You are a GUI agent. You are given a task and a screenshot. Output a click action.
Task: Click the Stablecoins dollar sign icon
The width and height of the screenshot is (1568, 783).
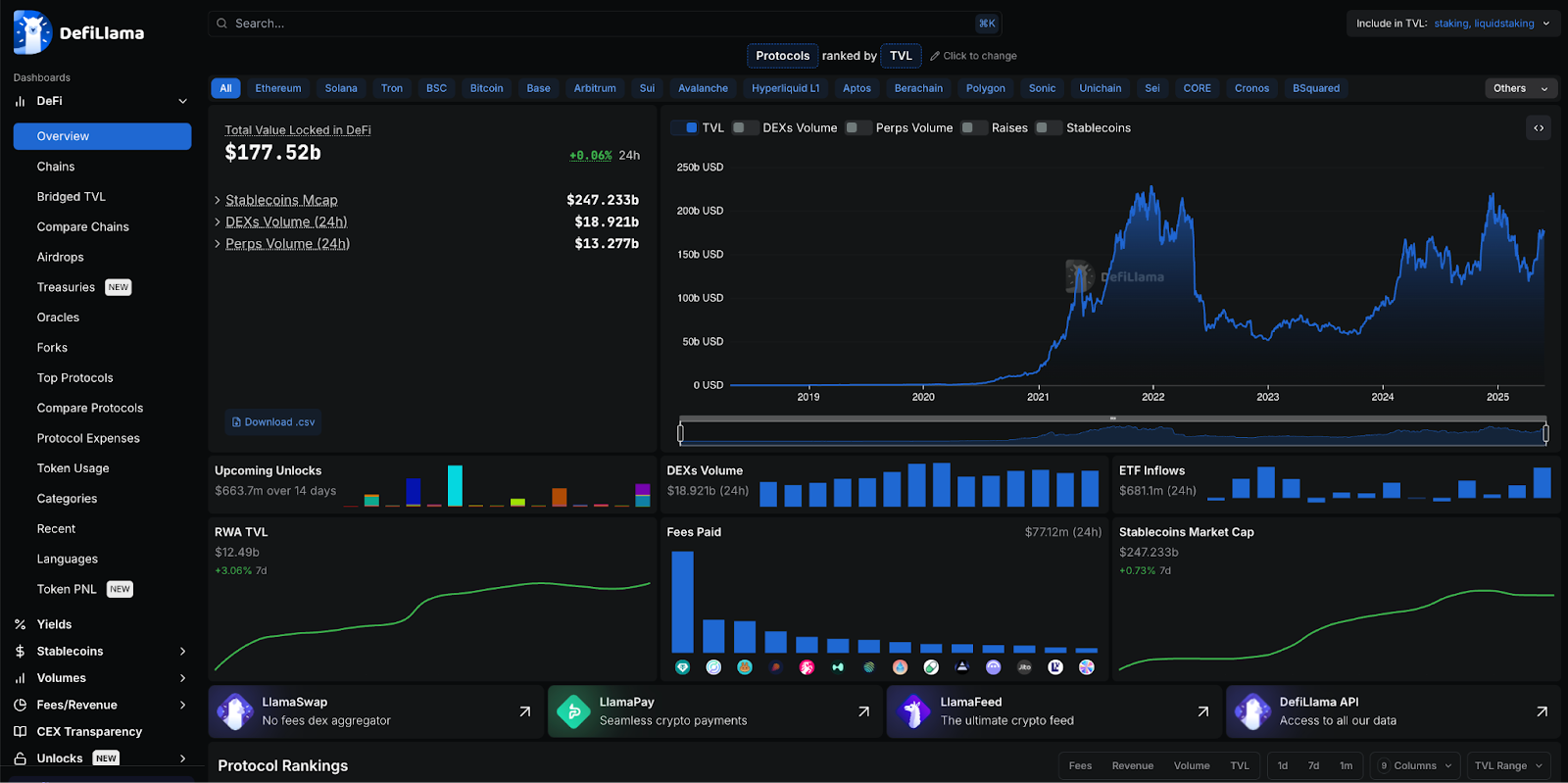20,651
